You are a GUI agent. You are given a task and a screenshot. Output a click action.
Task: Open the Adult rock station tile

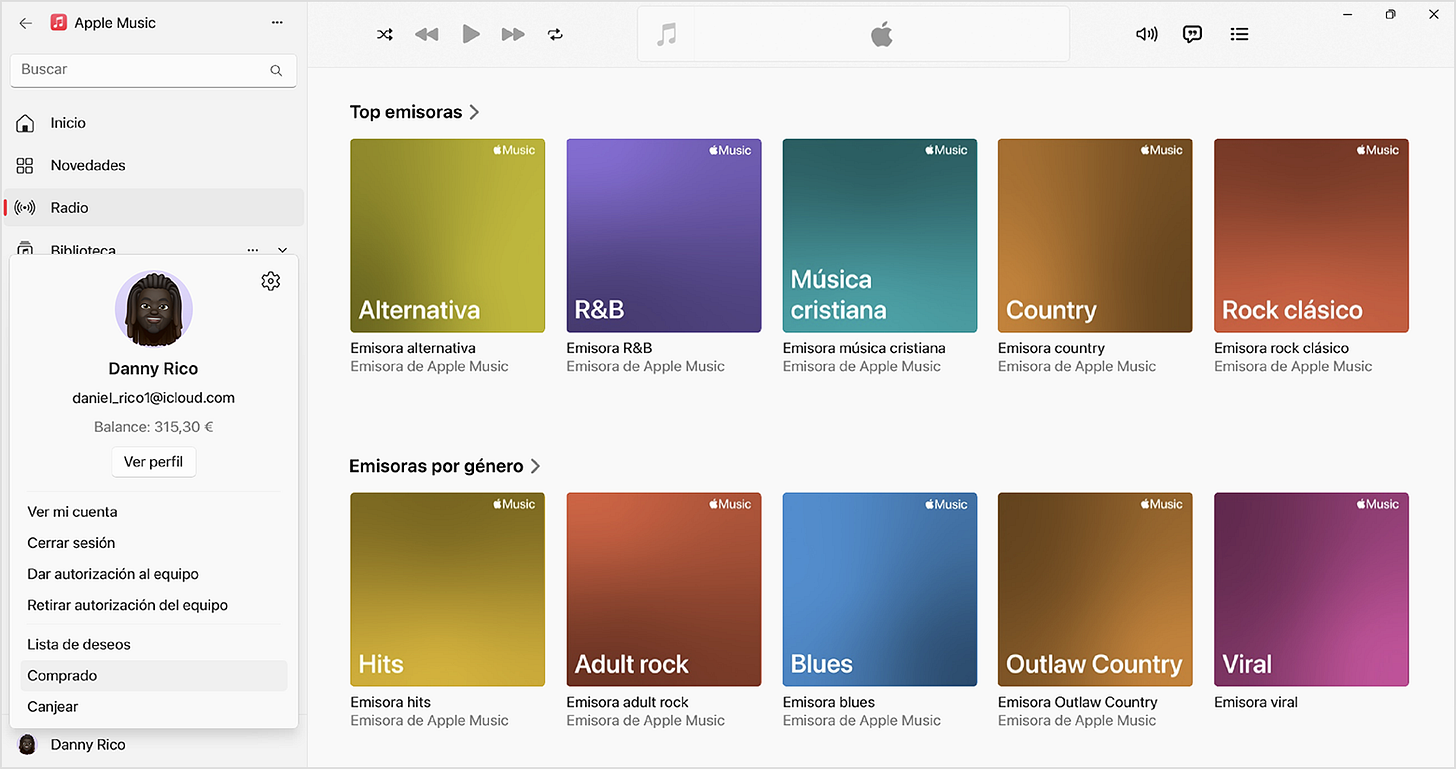pyautogui.click(x=663, y=589)
